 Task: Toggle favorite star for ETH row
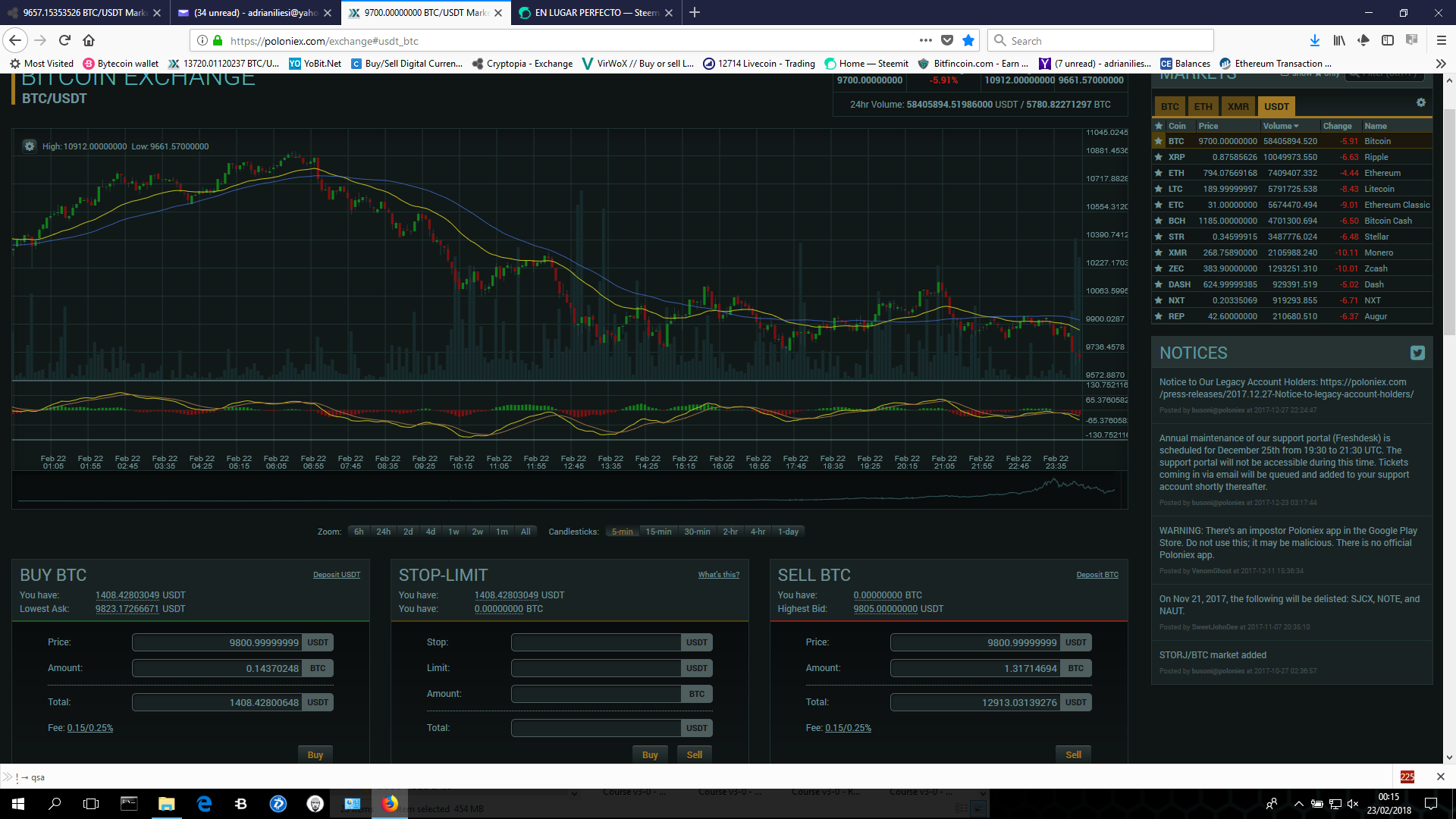(1158, 173)
